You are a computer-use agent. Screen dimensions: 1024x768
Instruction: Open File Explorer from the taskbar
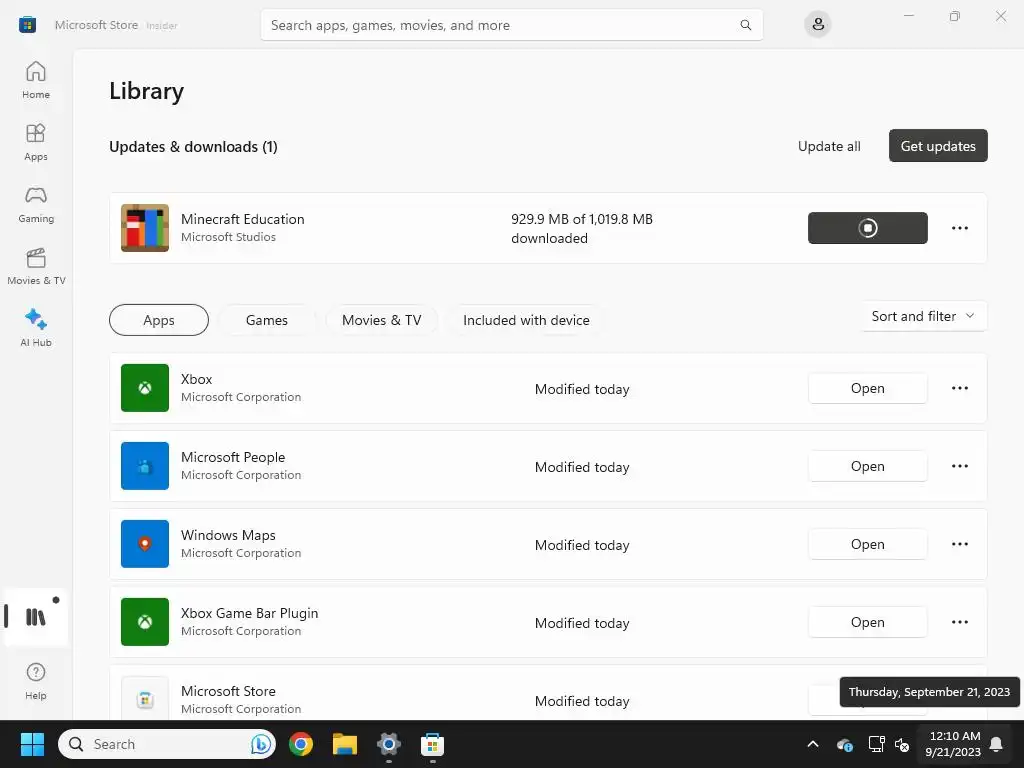(x=345, y=744)
